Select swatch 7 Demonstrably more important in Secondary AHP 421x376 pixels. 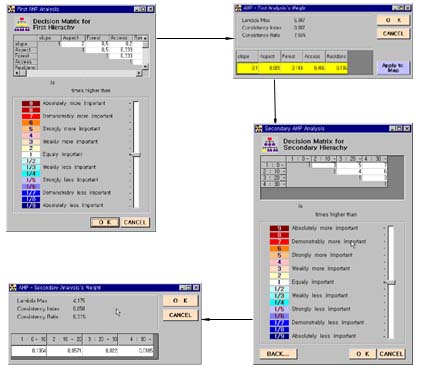point(279,242)
